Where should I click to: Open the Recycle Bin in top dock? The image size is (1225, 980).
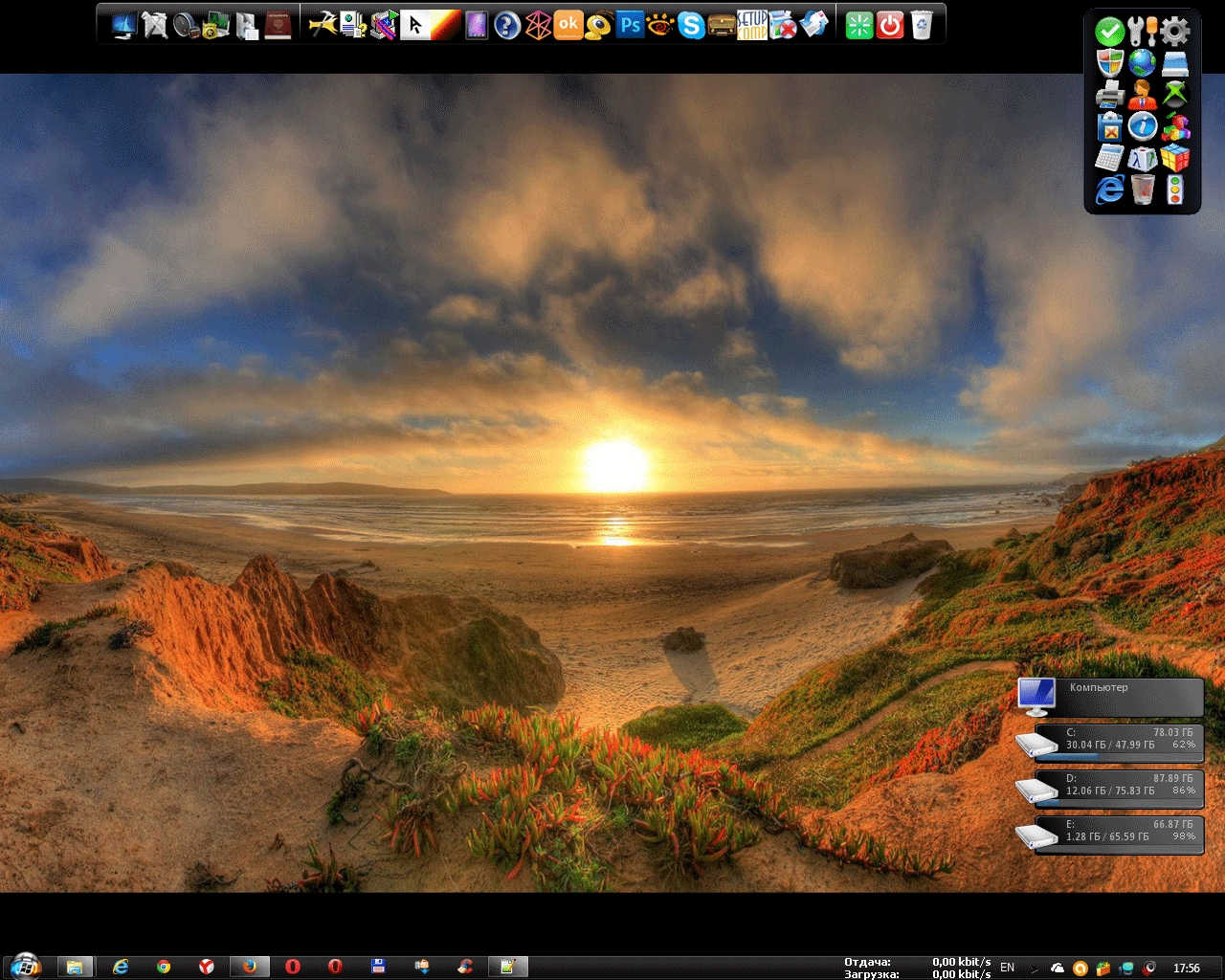[x=921, y=25]
